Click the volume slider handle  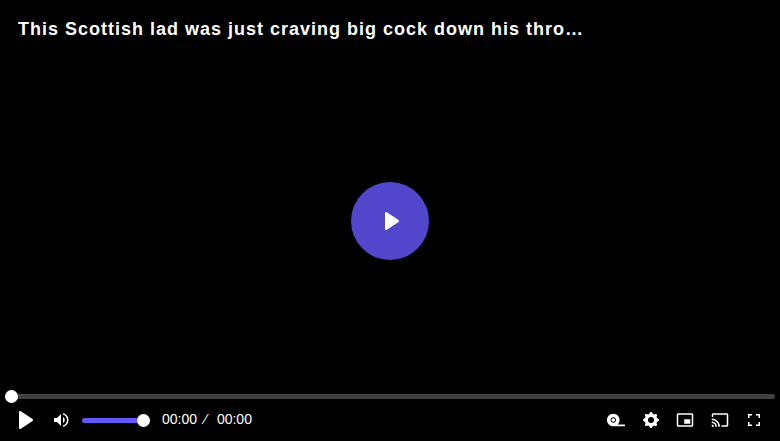143,421
